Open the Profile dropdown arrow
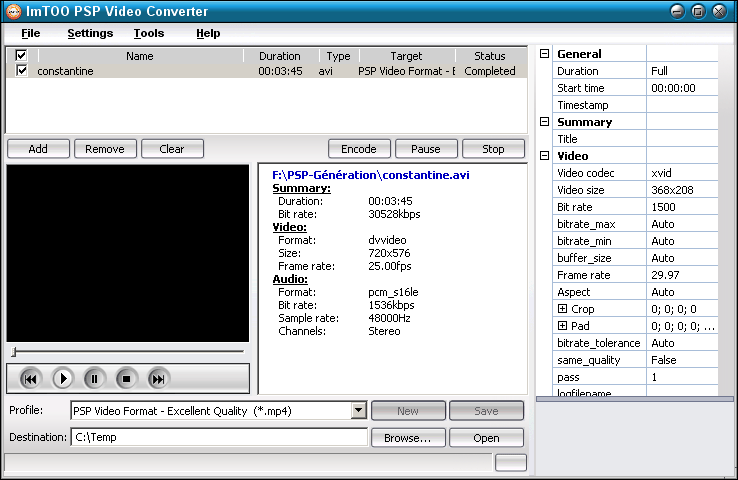The width and height of the screenshot is (738, 480). pos(359,410)
